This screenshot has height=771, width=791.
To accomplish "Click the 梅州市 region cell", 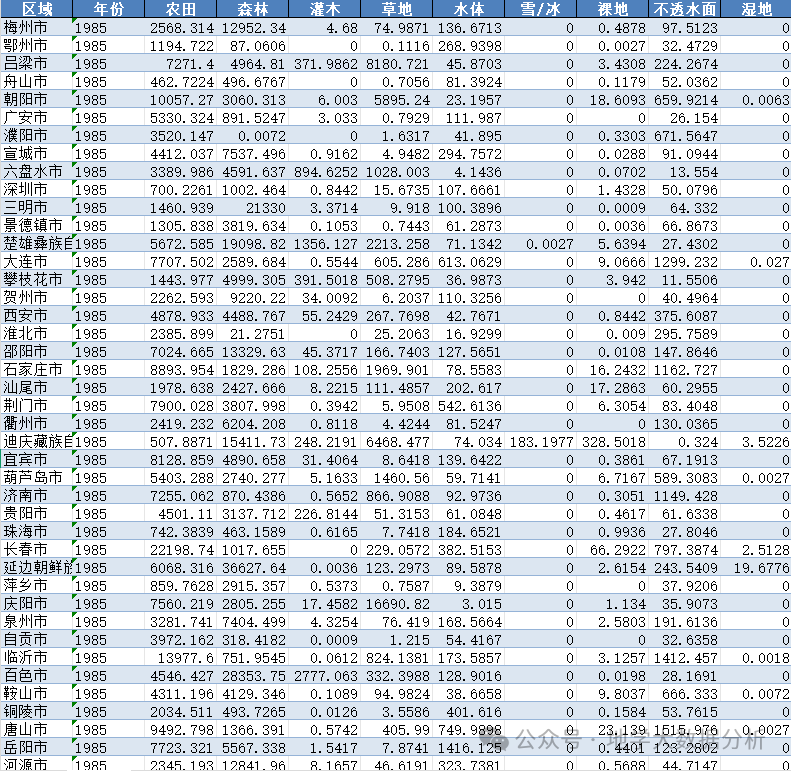I will [37, 28].
